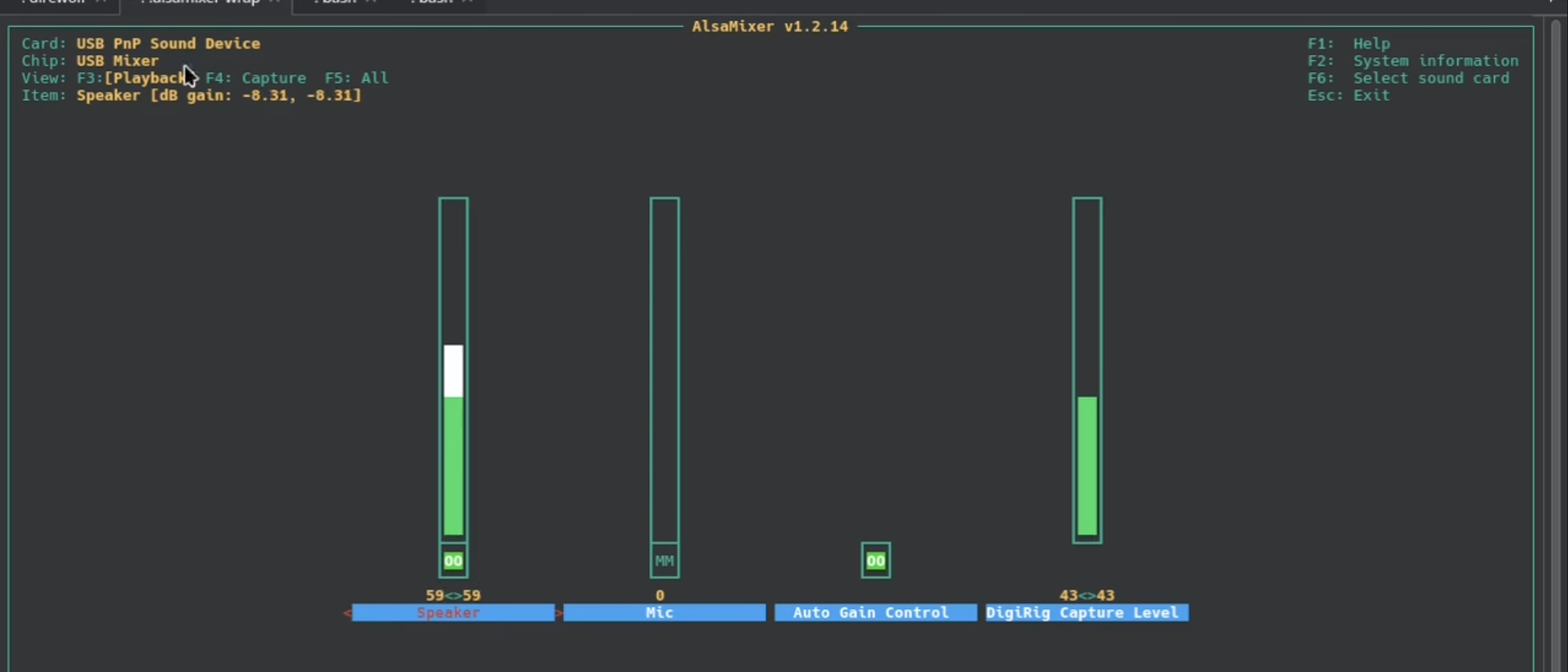Select the F3 Playback view
Image resolution: width=1568 pixels, height=672 pixels.
134,78
